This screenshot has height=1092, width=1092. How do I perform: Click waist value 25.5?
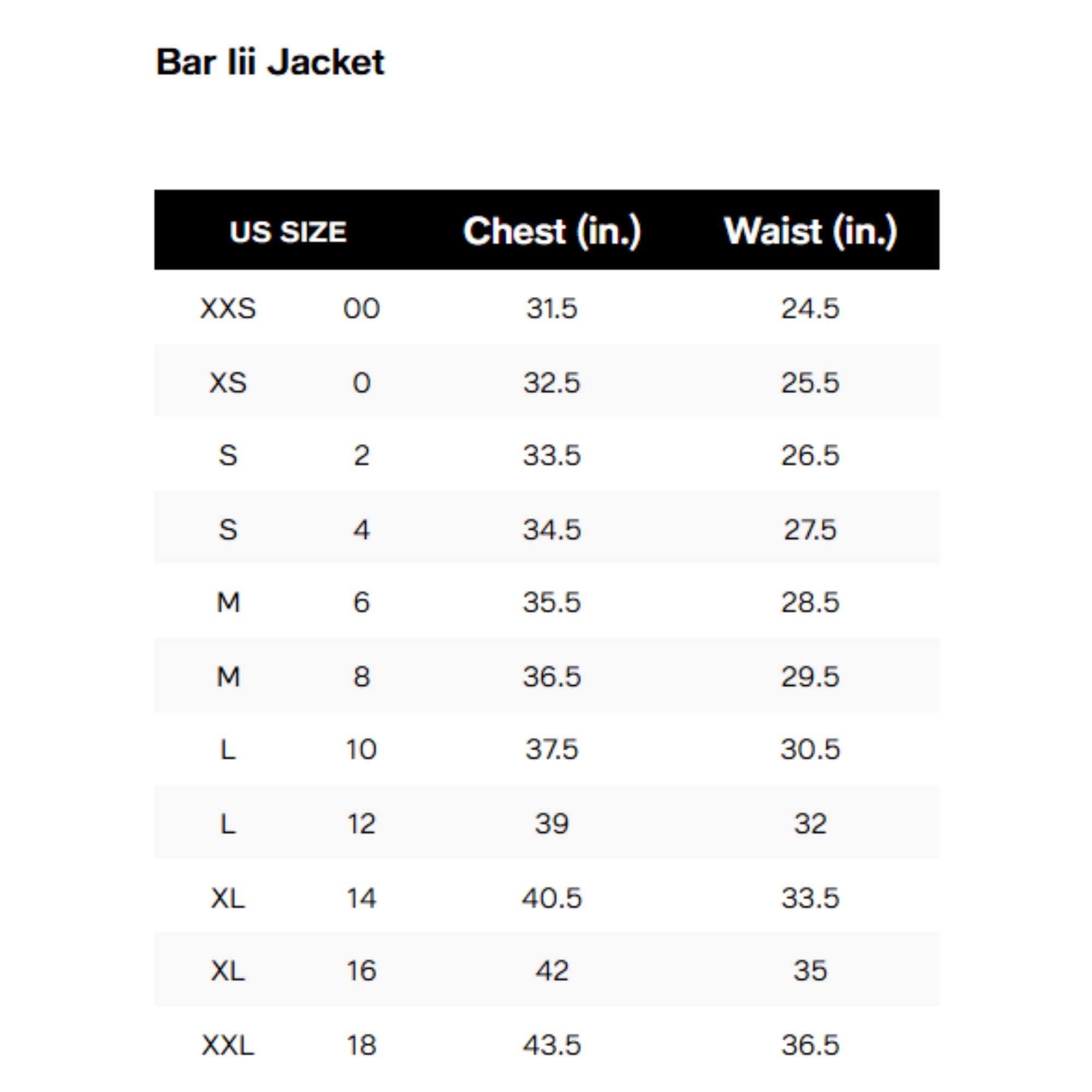[810, 383]
